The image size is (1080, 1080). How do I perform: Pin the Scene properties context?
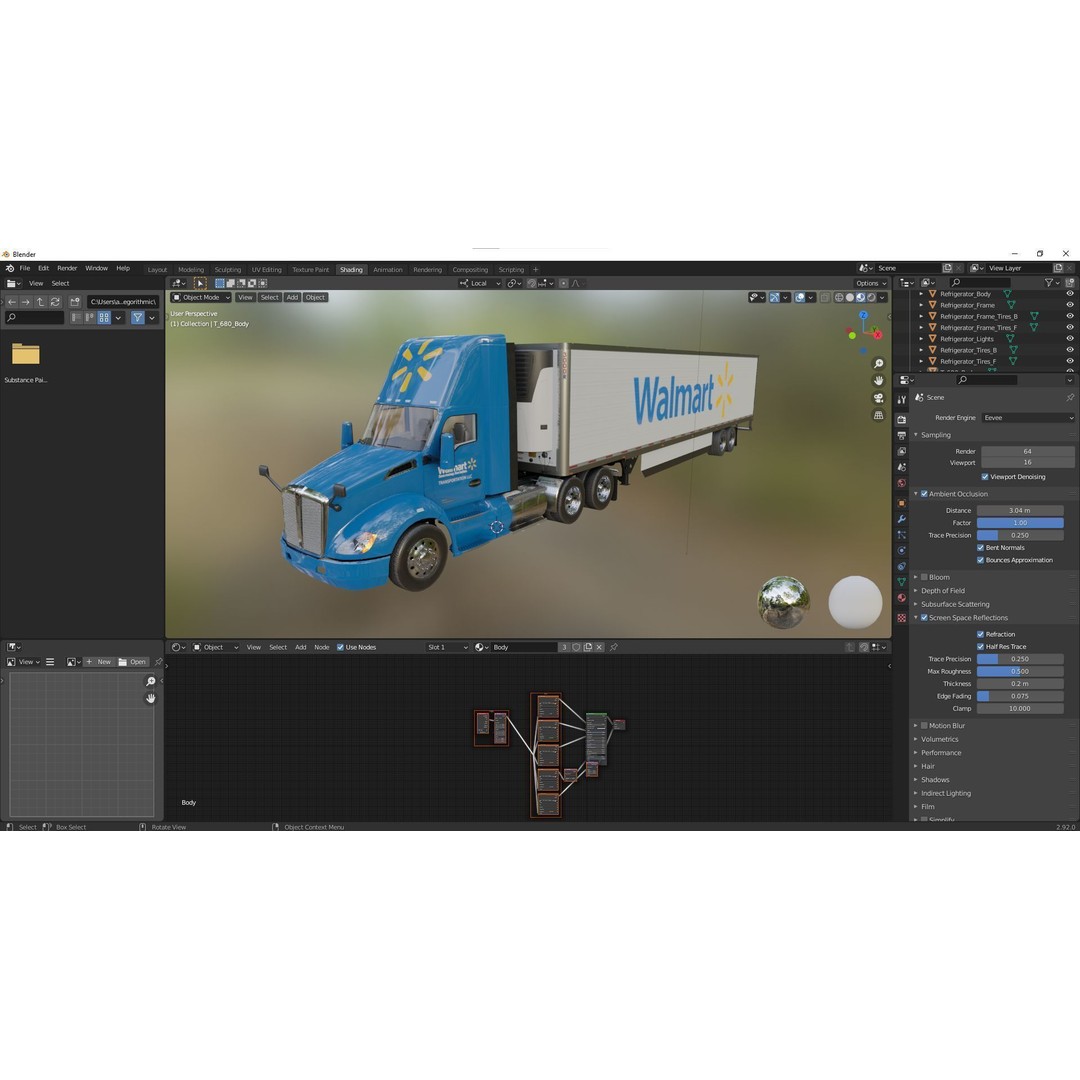point(1070,397)
